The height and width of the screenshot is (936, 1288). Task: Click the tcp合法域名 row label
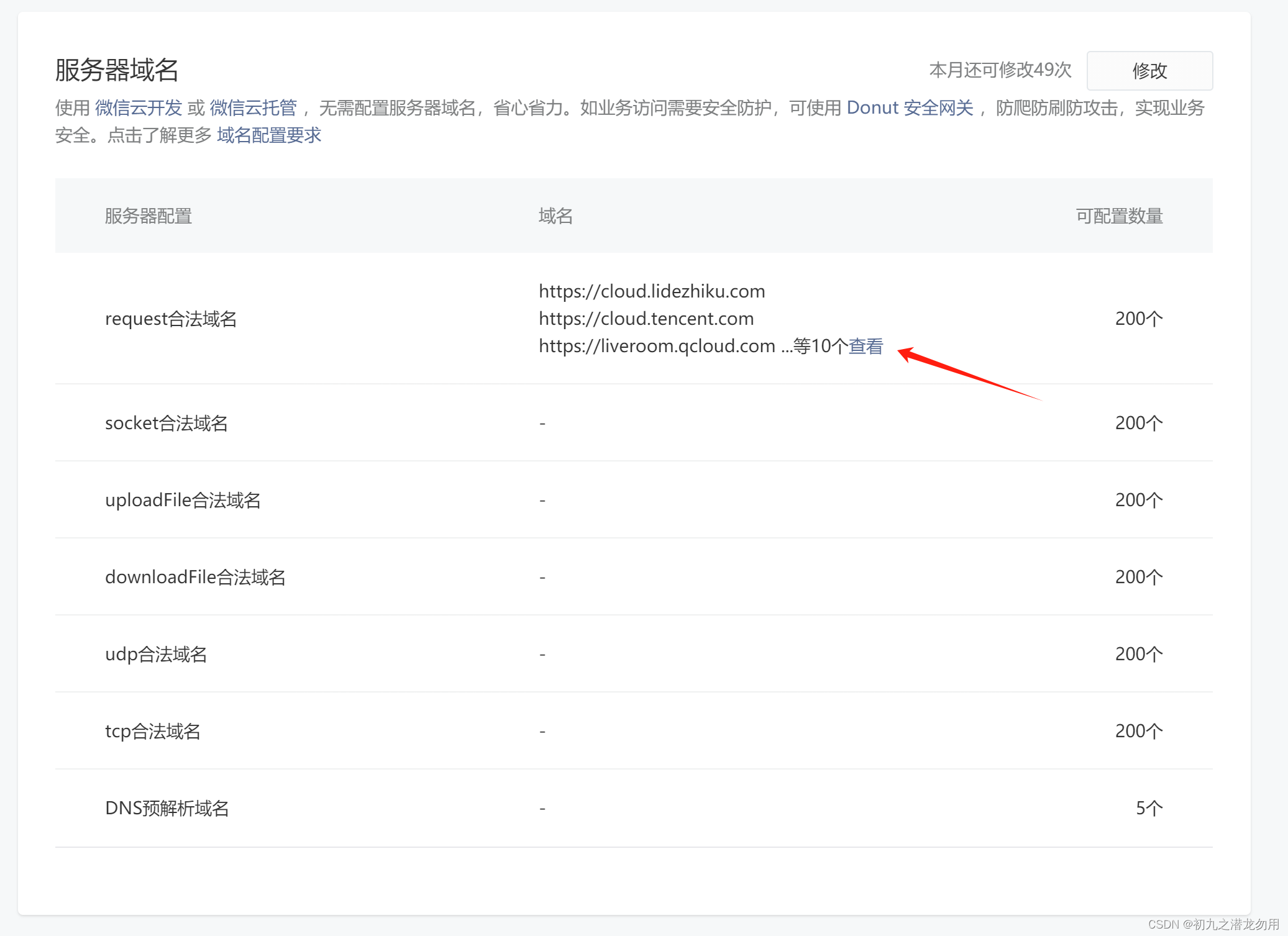tap(152, 731)
